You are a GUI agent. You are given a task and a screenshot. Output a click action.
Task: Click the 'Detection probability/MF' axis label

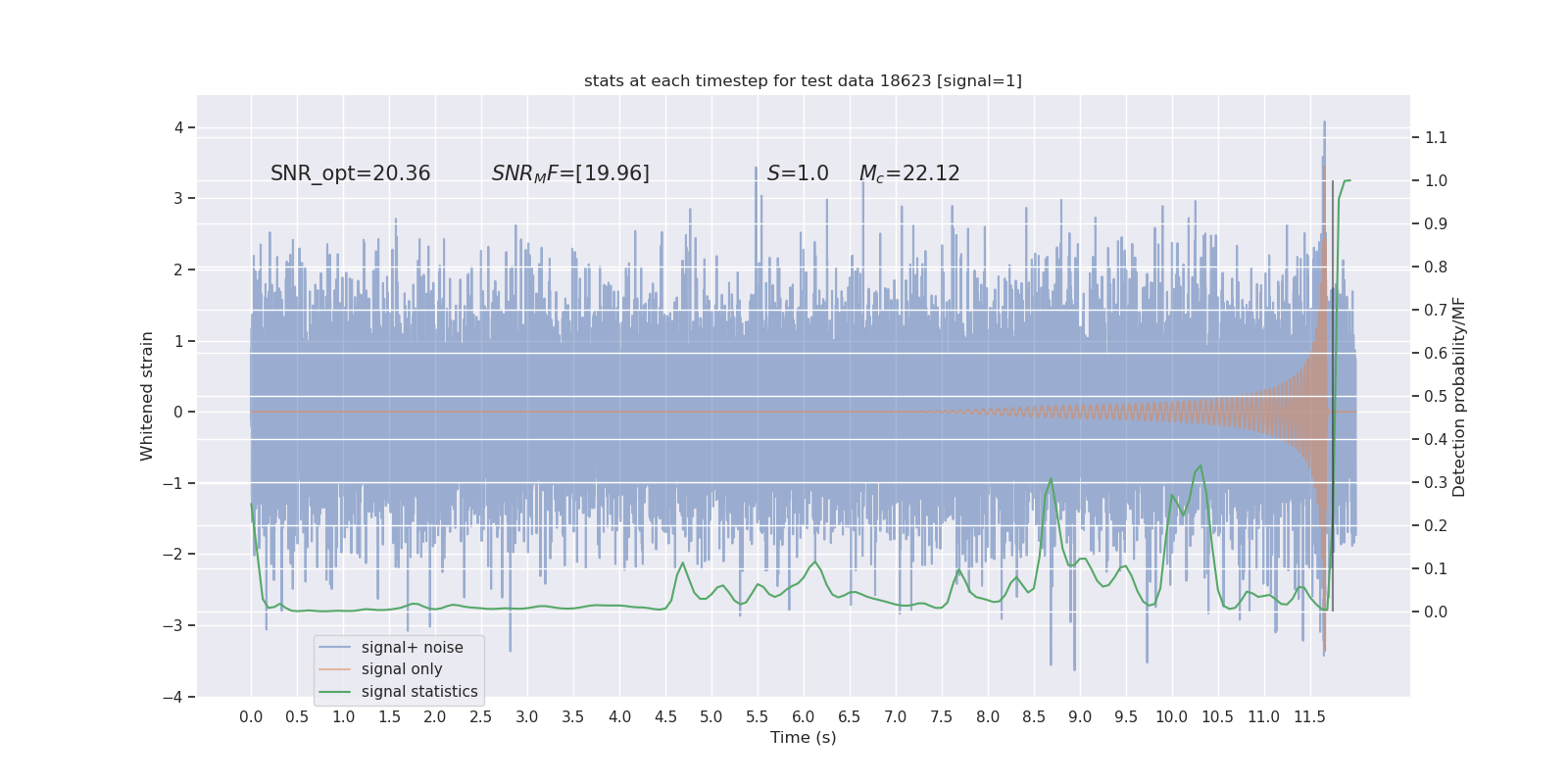point(1459,397)
